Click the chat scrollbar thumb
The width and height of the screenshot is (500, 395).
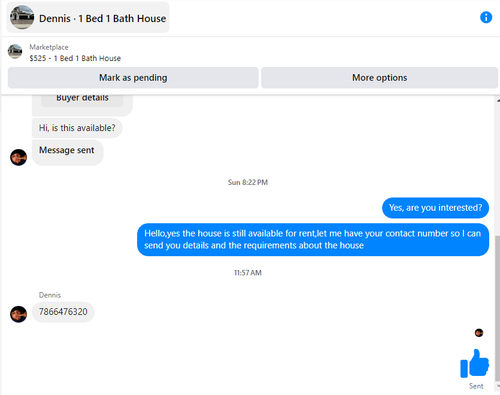497,308
